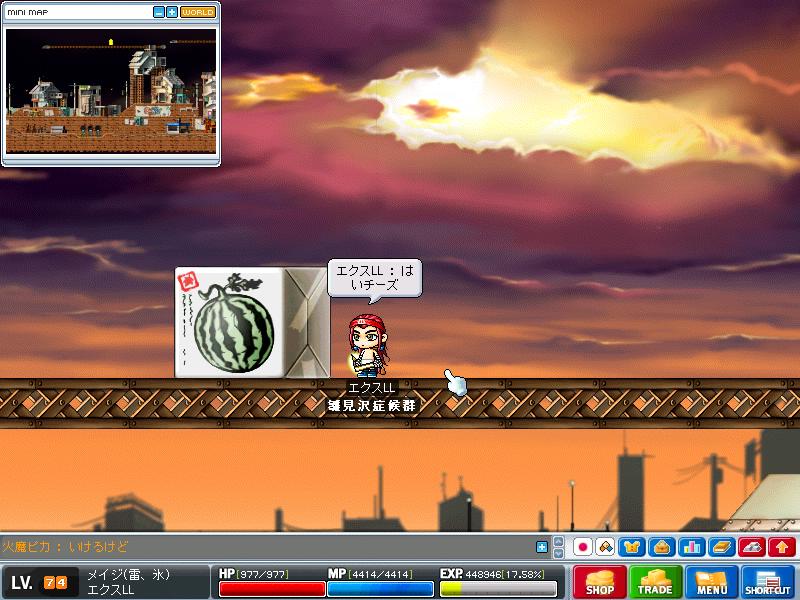
Task: Click the red key settings icon
Action: click(752, 547)
